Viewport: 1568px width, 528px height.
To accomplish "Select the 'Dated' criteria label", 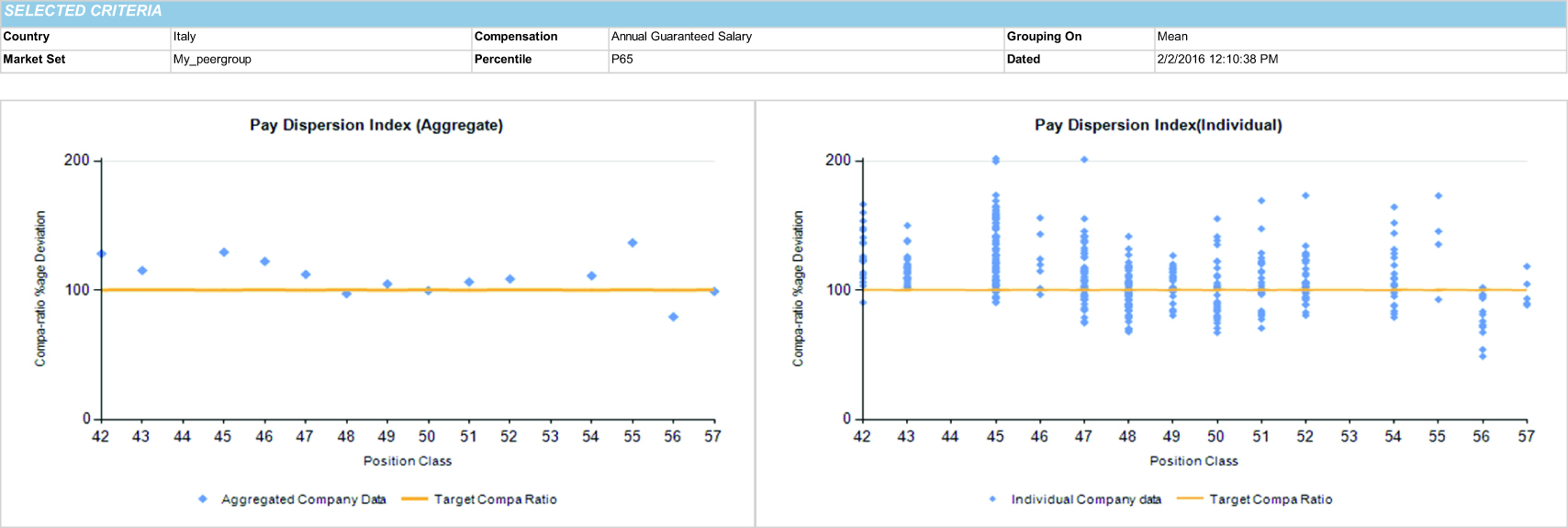I will click(x=1024, y=59).
